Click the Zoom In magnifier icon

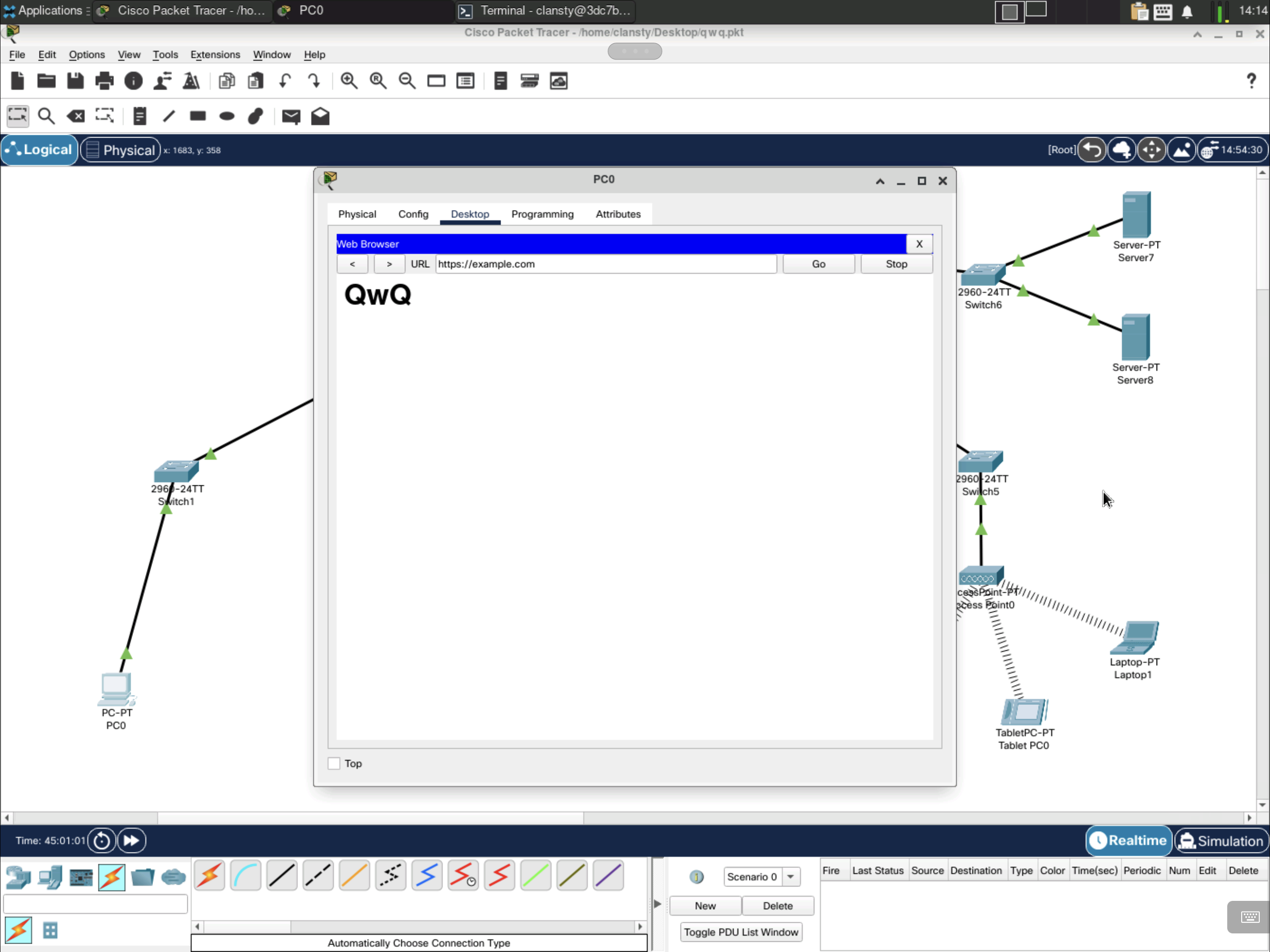349,81
